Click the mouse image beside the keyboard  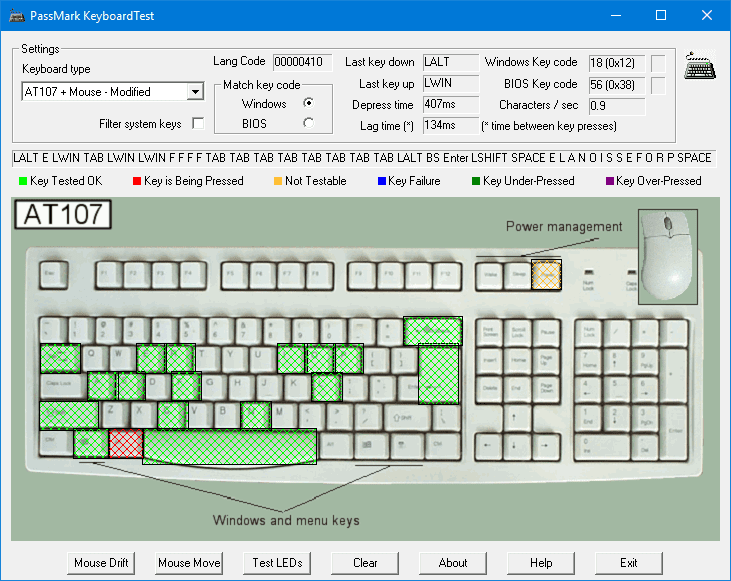coord(669,255)
